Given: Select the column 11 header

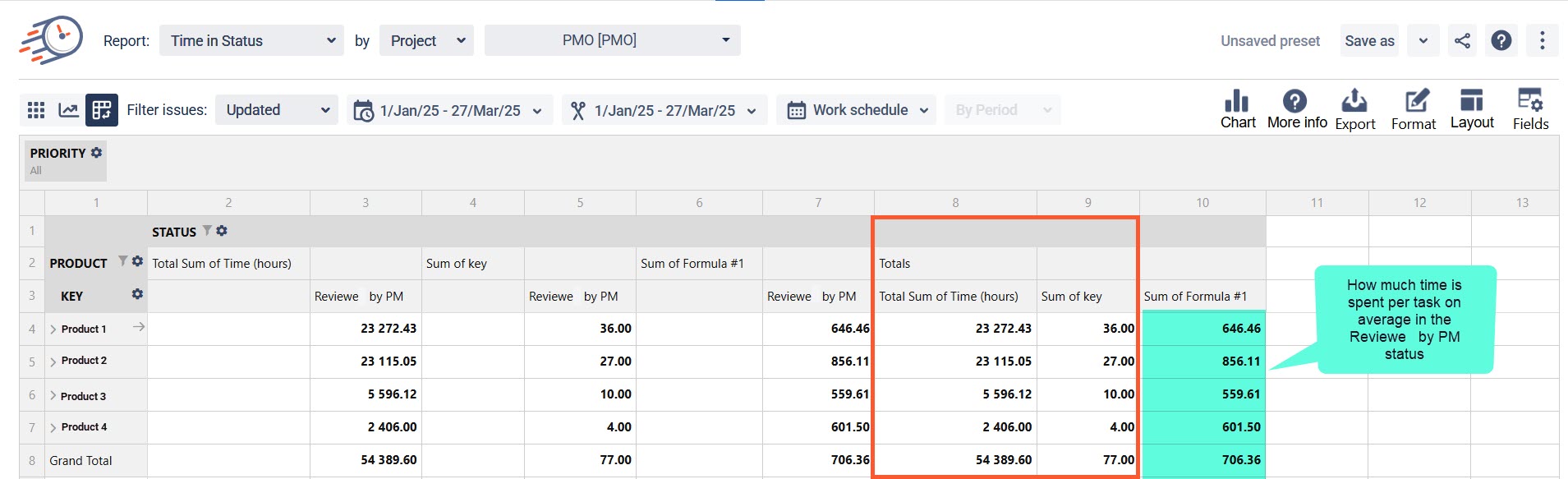Looking at the screenshot, I should (x=1317, y=203).
